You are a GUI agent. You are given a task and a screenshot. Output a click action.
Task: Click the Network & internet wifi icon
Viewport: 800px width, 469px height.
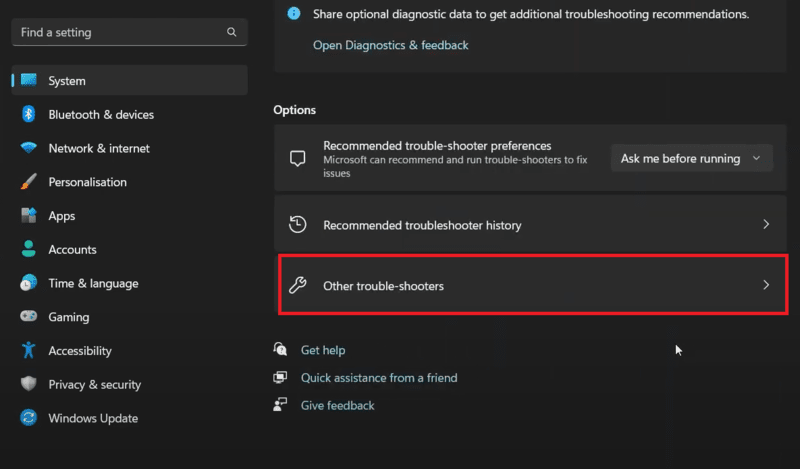(x=29, y=148)
